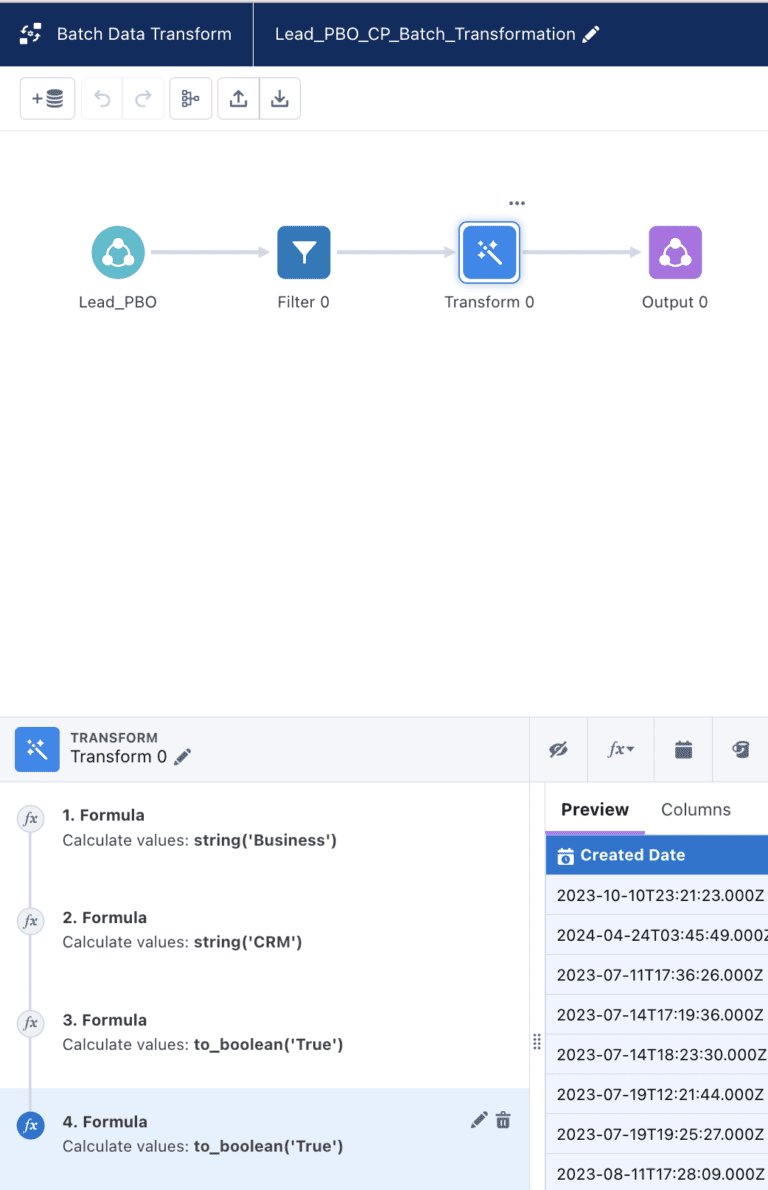The height and width of the screenshot is (1190, 768).
Task: Select the Lead_PBO input node
Action: point(118,253)
